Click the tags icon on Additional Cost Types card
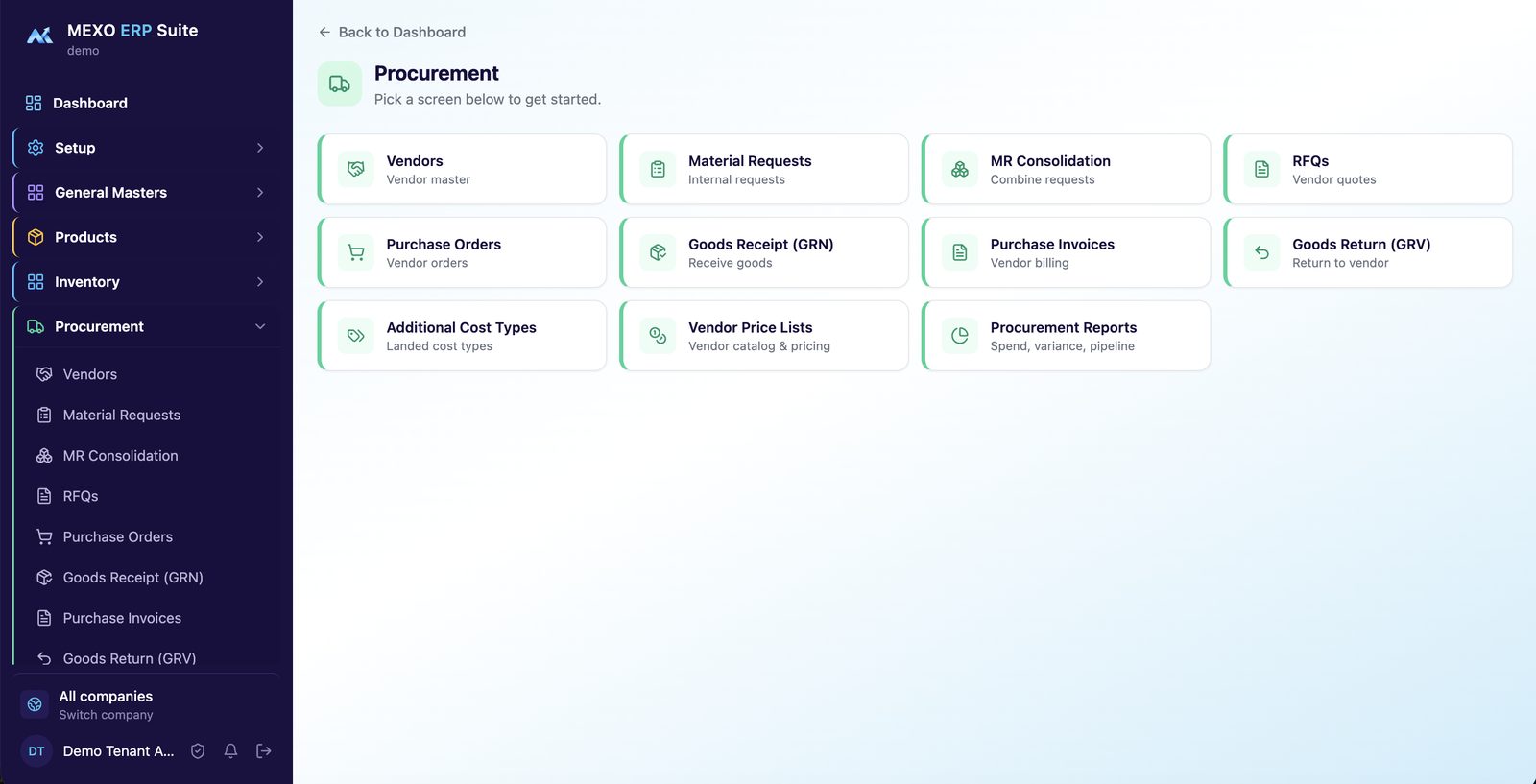Viewport: 1536px width, 784px height. tap(356, 336)
